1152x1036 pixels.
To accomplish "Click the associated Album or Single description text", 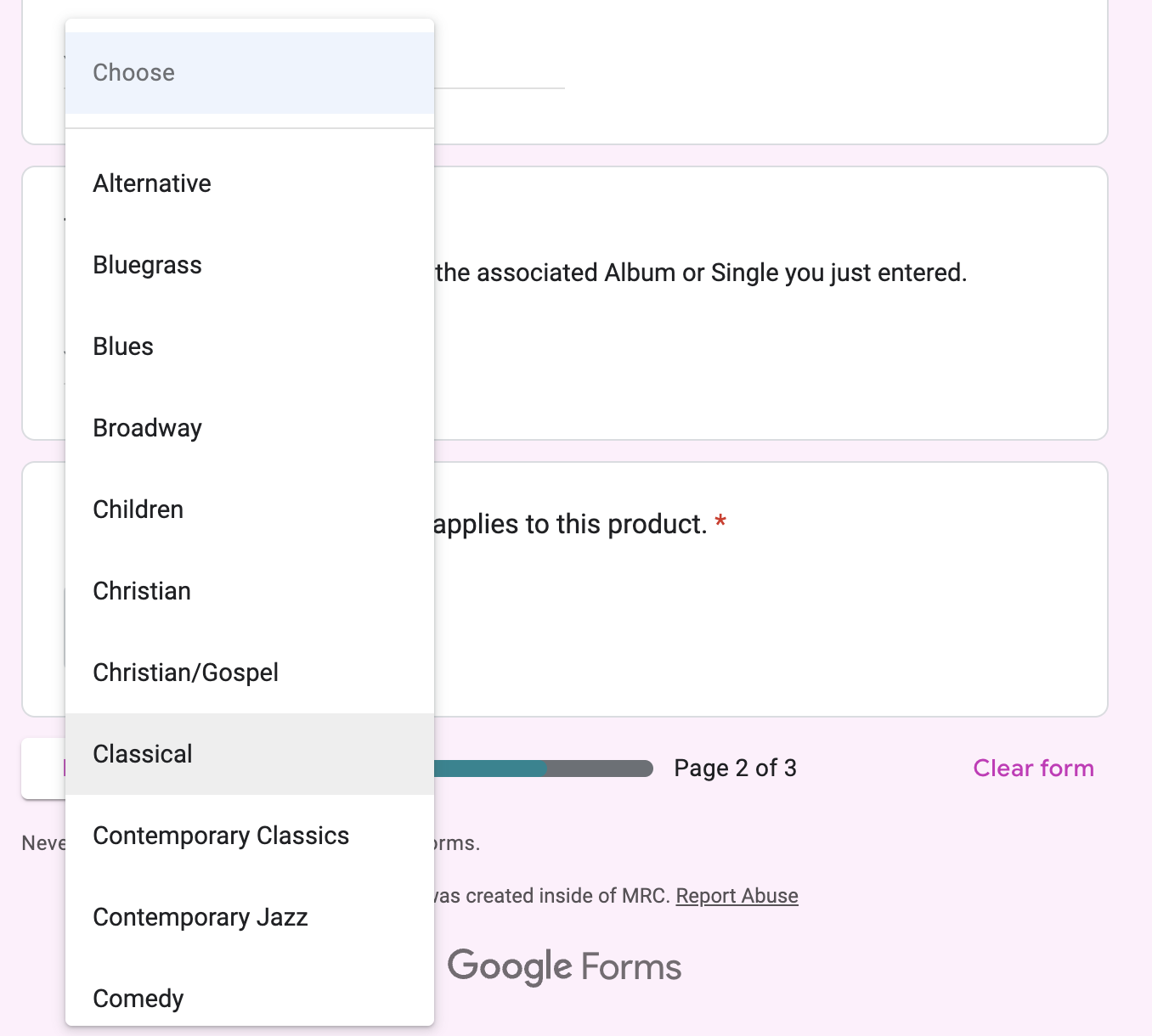I will (701, 273).
